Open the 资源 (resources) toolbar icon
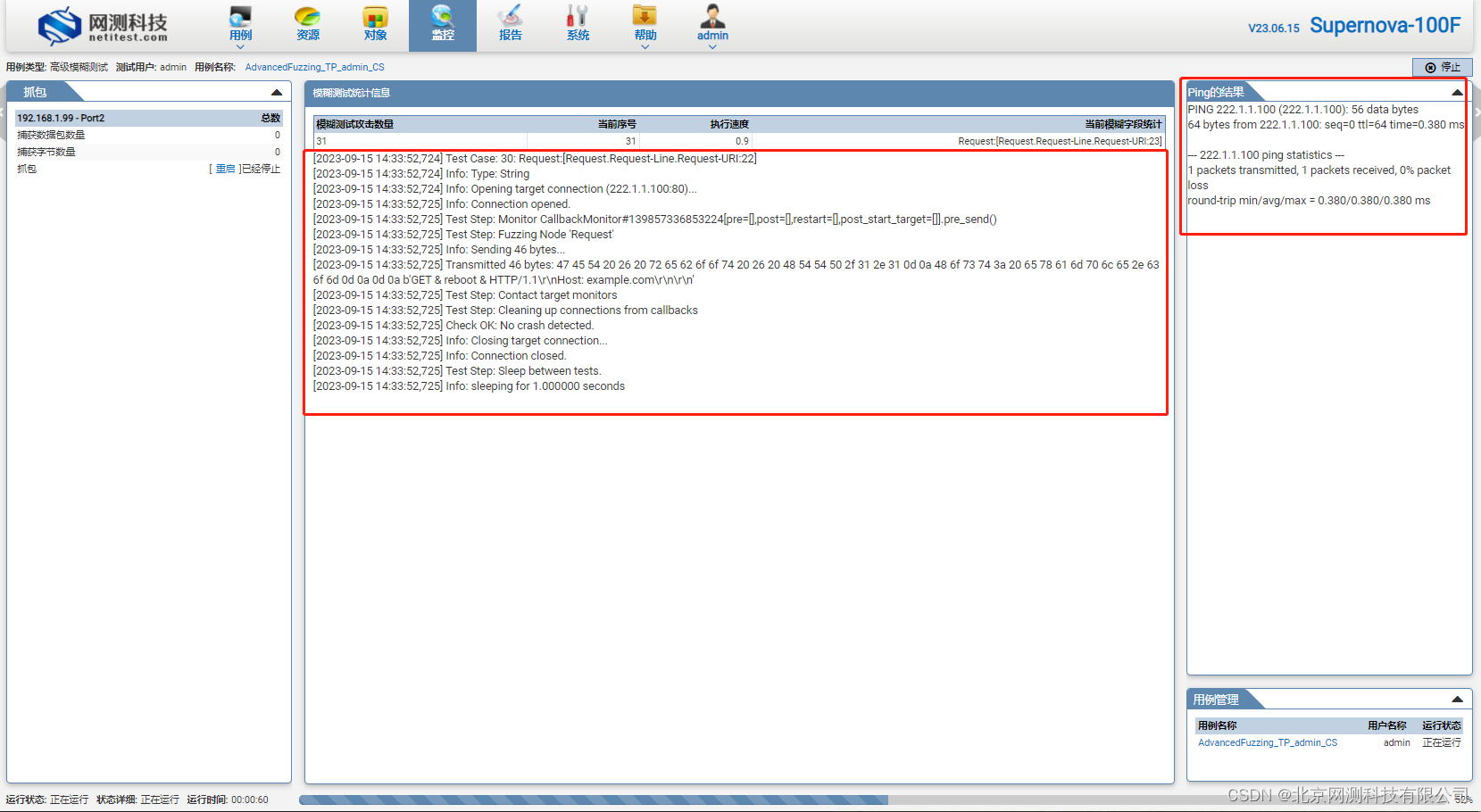Screen dimensions: 1481x812 [308, 24]
